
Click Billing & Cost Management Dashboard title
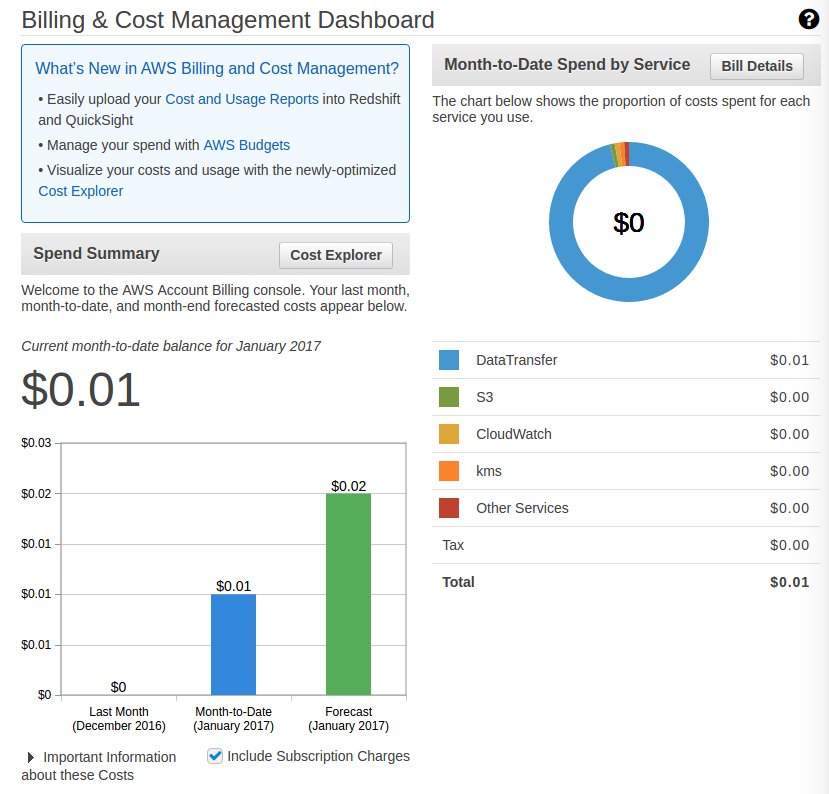click(228, 20)
